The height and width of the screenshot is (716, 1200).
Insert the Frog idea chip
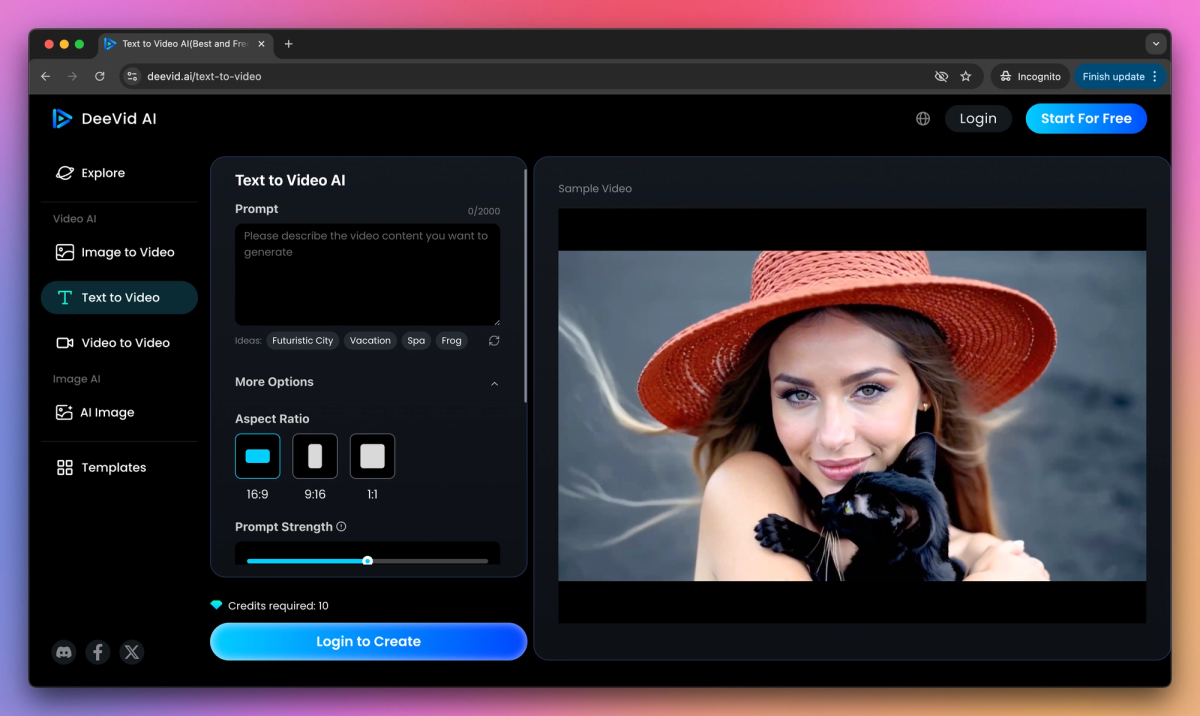[x=452, y=341]
